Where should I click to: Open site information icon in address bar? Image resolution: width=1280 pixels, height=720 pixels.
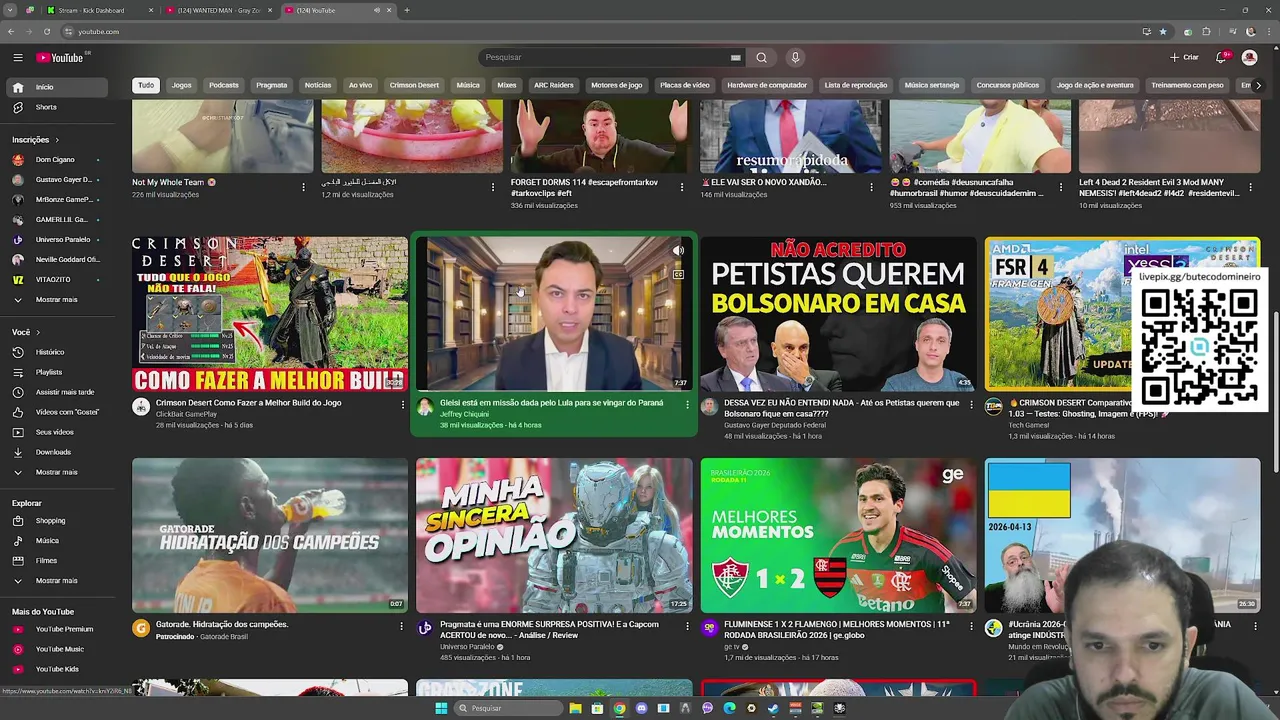tap(68, 31)
